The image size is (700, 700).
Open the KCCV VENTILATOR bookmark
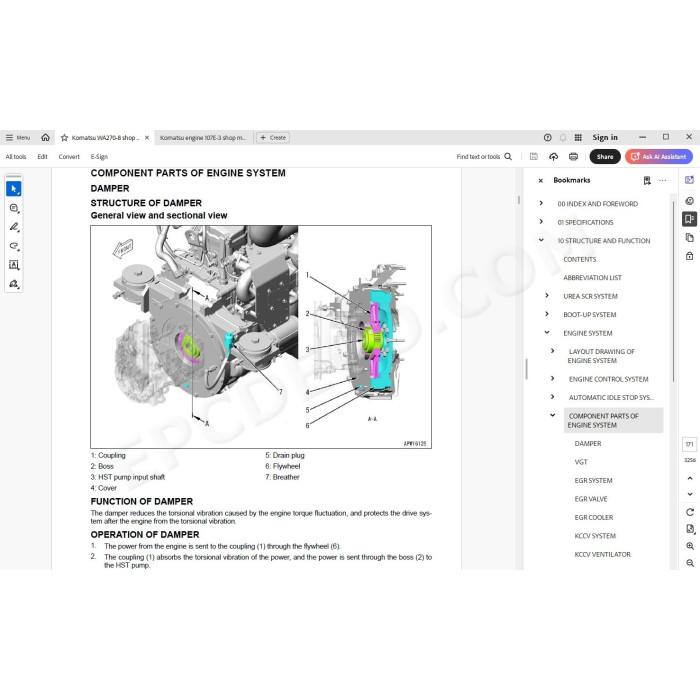click(x=603, y=554)
